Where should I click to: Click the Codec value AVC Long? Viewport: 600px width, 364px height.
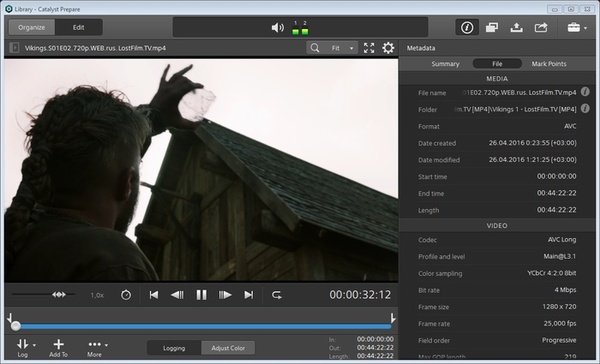click(562, 240)
